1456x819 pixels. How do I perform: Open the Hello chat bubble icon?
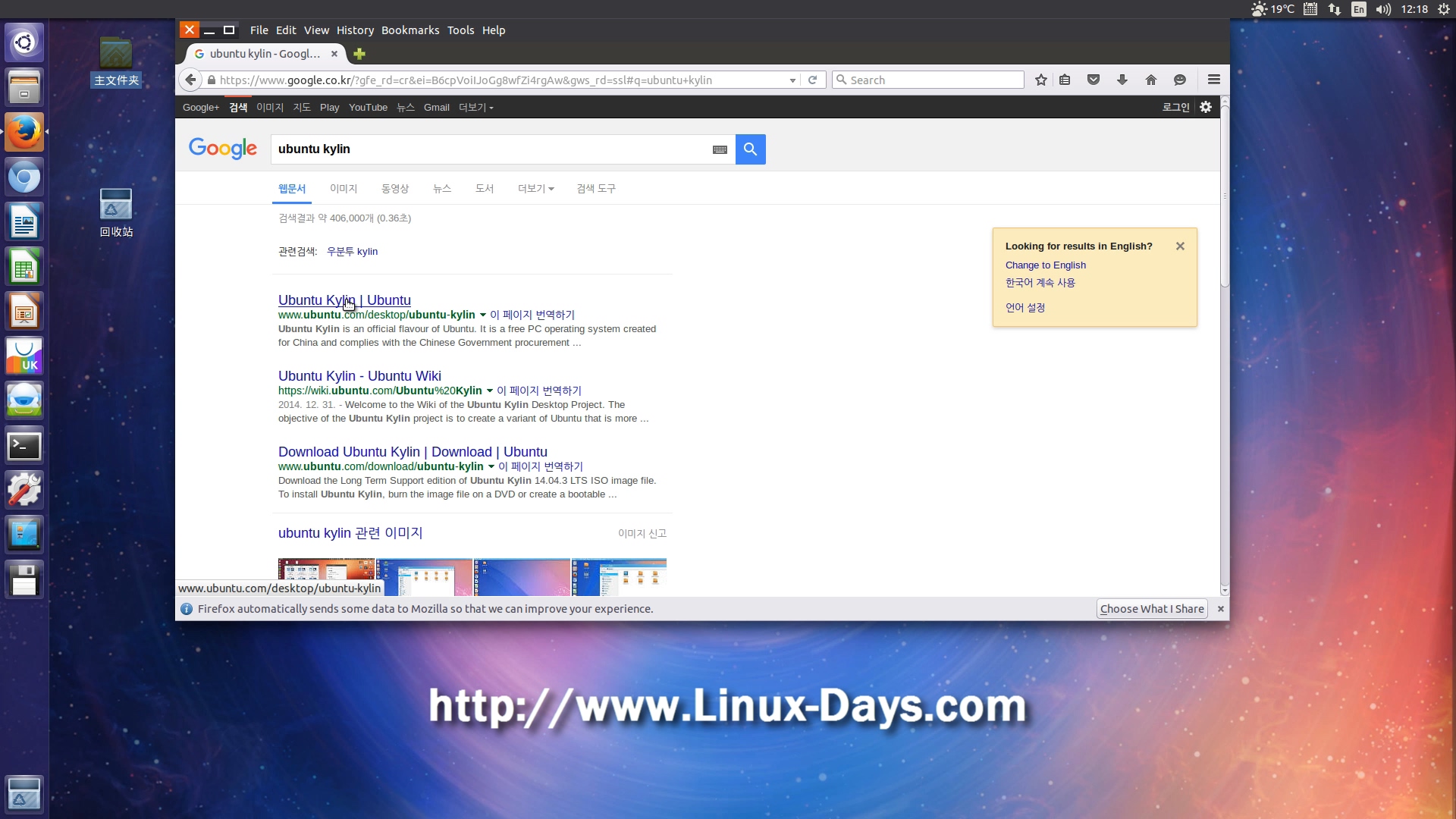pyautogui.click(x=1180, y=80)
